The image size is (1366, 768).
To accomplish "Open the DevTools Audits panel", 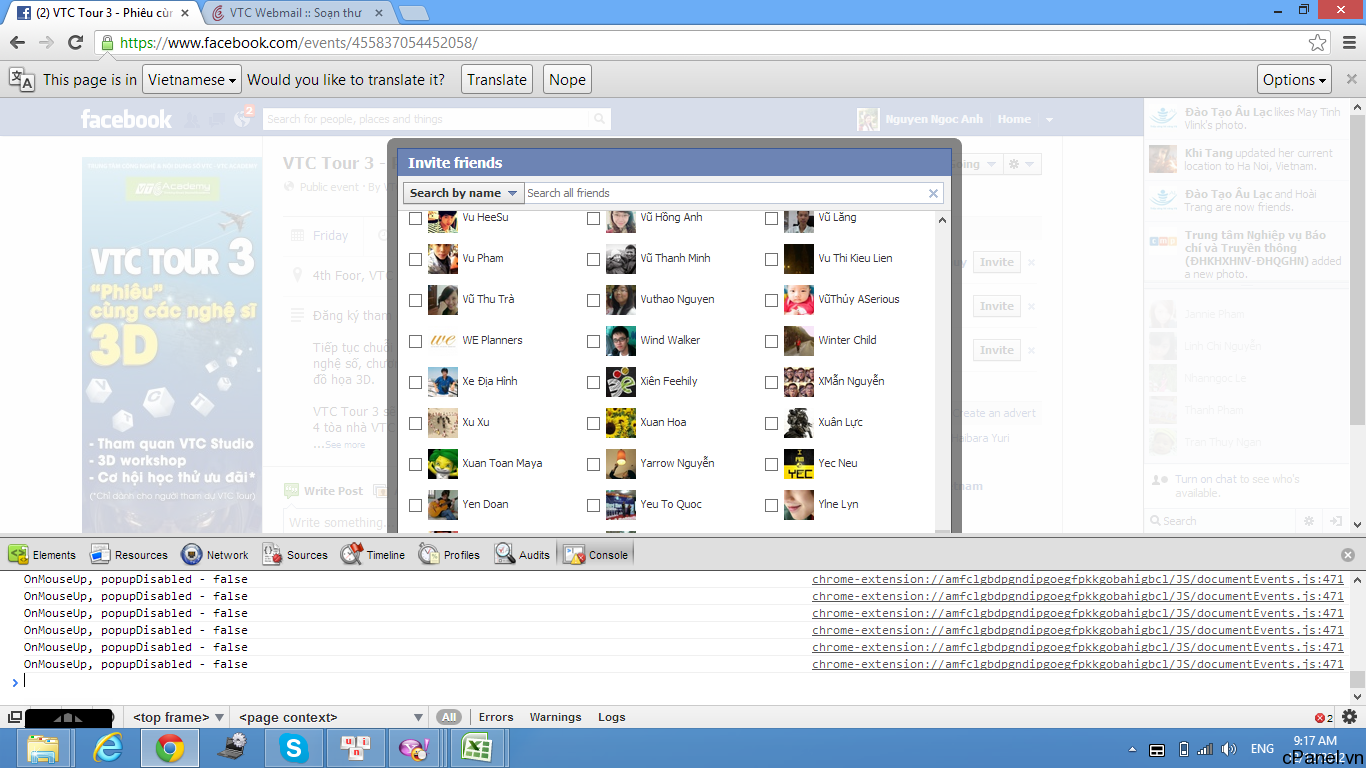I will (522, 554).
